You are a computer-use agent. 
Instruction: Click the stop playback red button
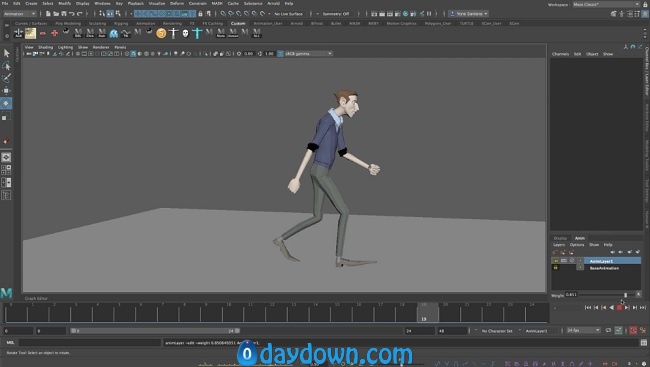point(619,307)
